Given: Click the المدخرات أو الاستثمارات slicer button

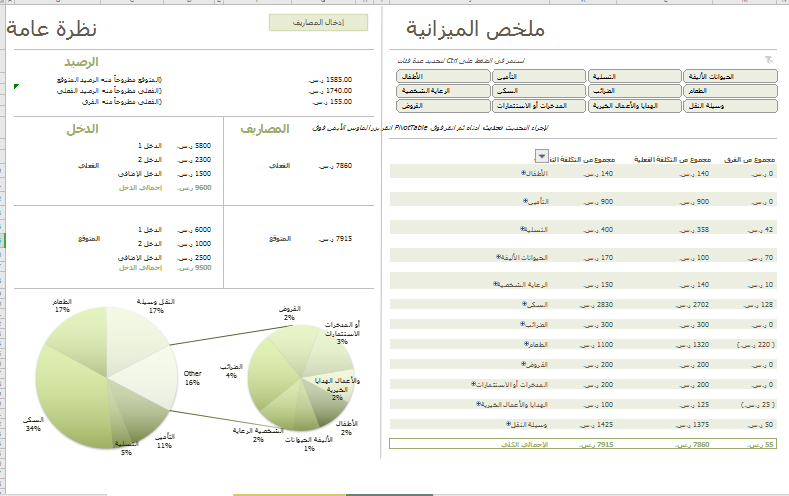Looking at the screenshot, I should [x=539, y=106].
